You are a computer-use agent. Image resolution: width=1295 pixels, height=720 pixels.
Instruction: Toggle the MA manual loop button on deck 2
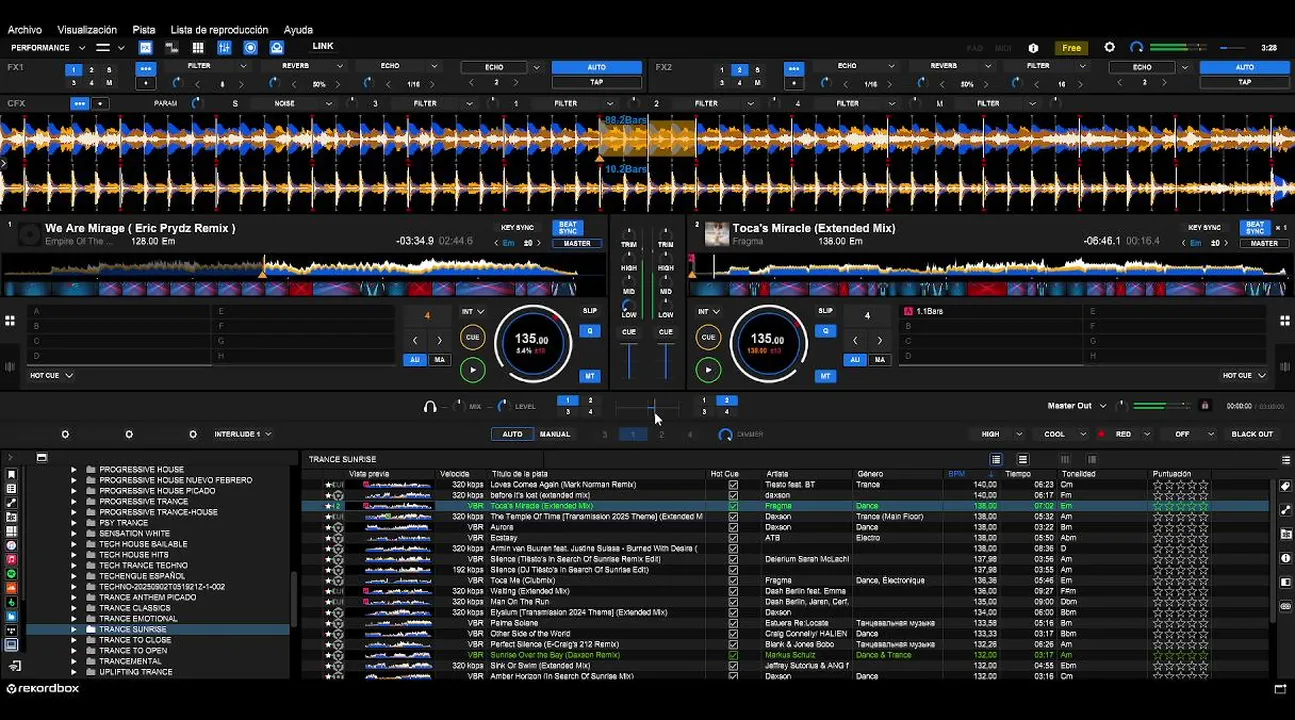tap(879, 360)
